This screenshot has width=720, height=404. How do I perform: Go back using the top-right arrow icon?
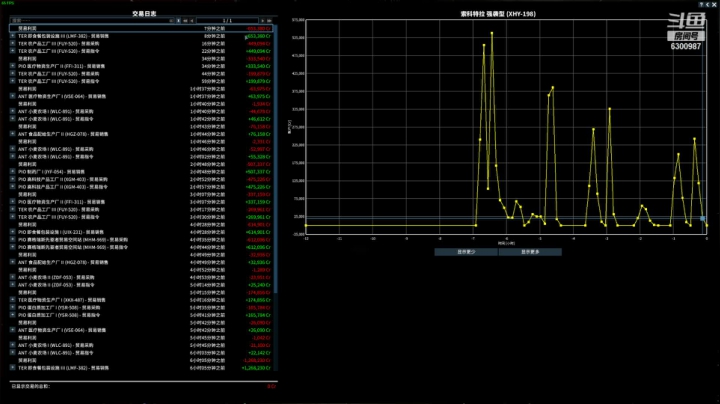708,4
